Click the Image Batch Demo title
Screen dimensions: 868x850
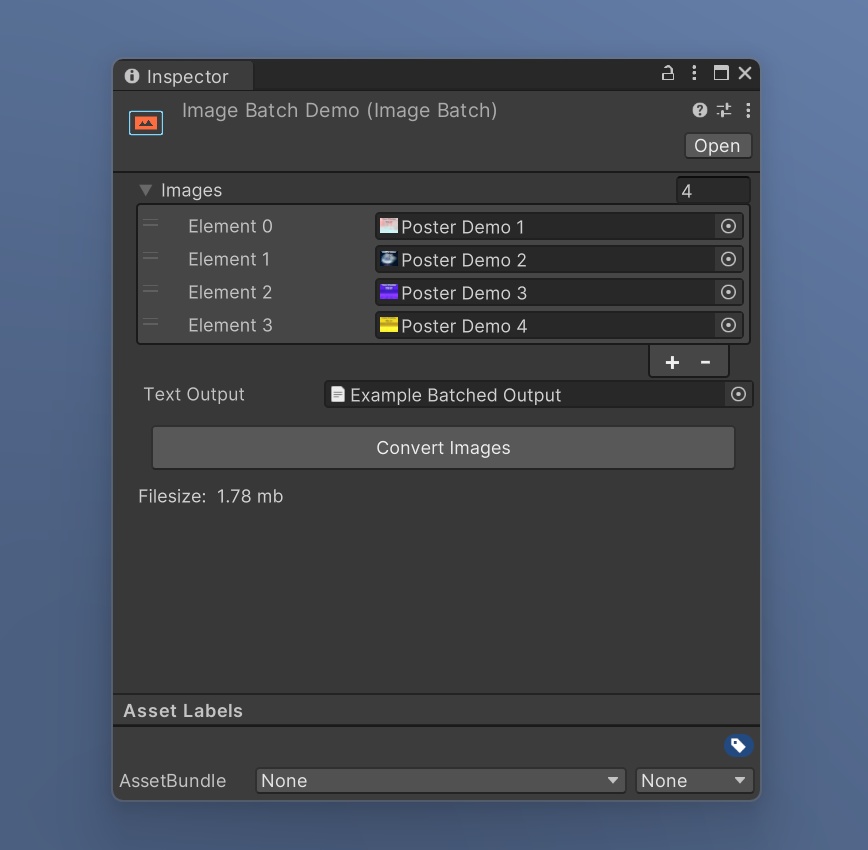click(339, 111)
